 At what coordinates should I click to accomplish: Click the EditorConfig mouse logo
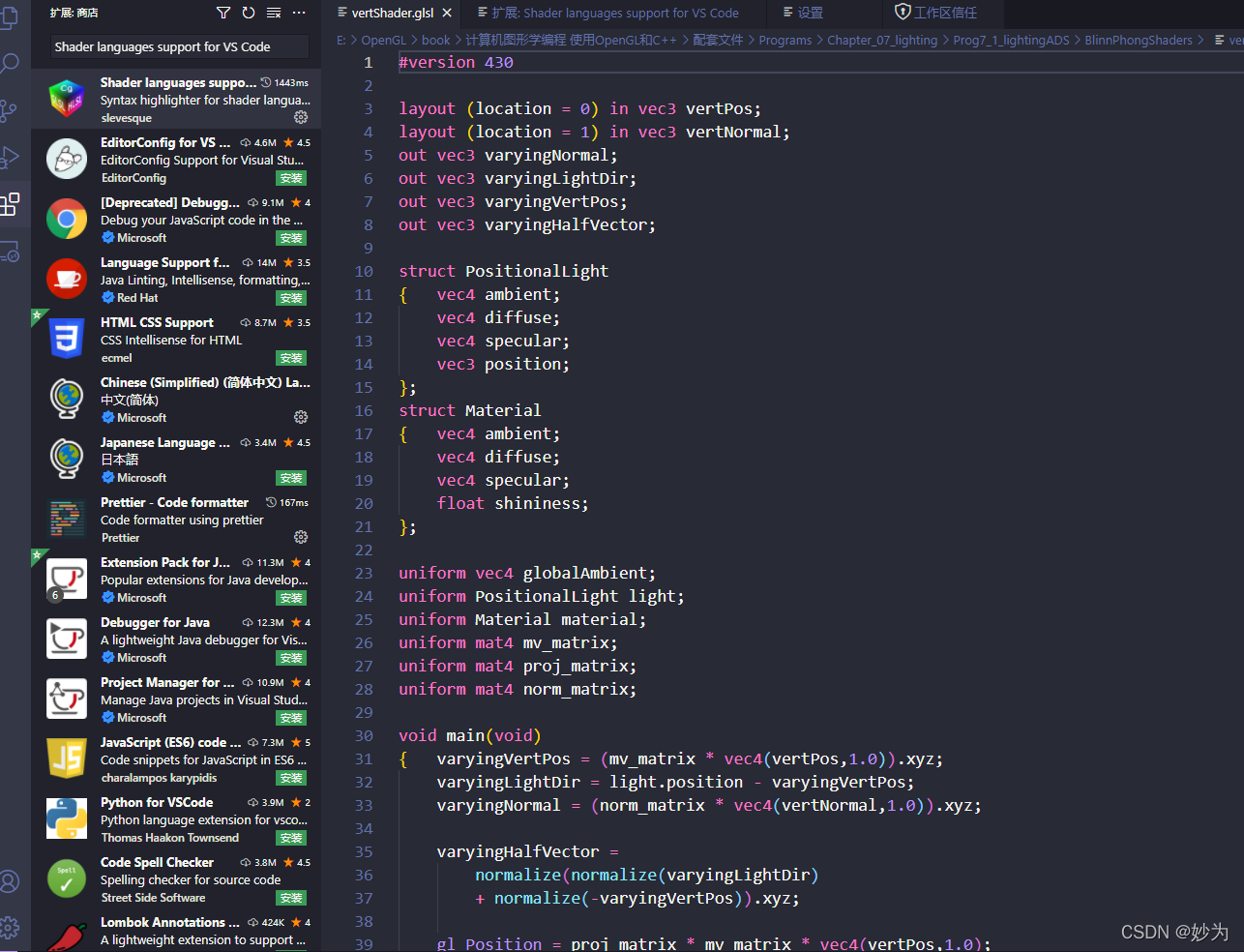coord(67,160)
